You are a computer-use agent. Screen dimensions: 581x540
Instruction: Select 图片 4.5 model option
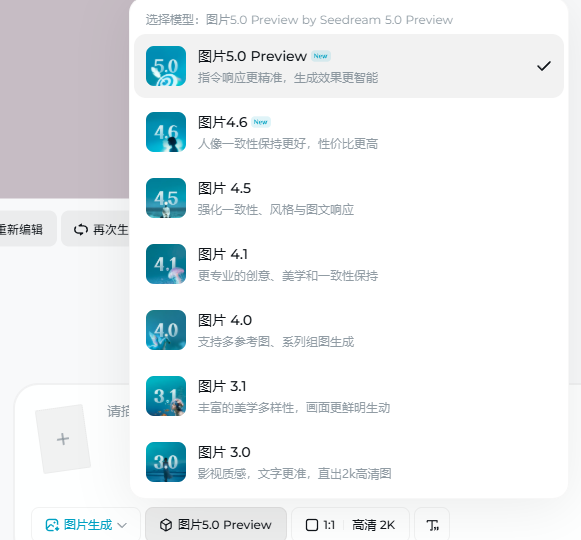click(x=349, y=198)
